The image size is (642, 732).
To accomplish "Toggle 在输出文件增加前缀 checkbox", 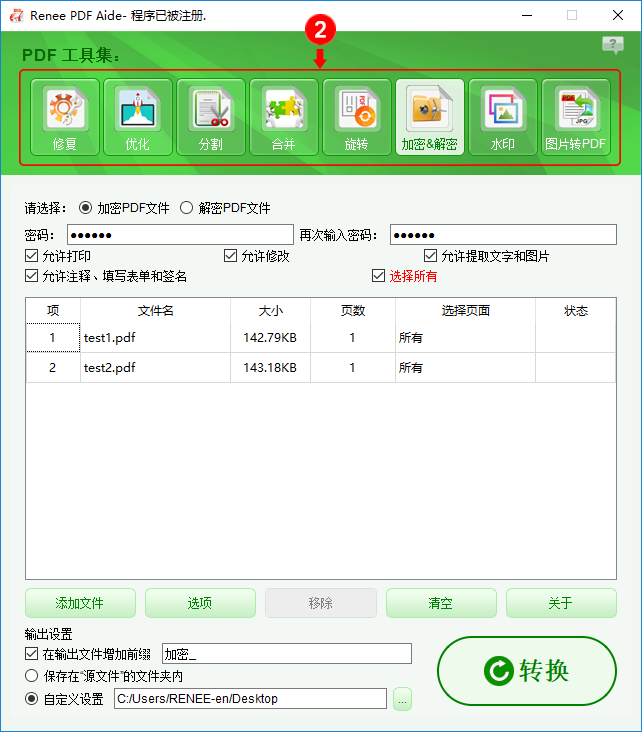I will coord(31,654).
